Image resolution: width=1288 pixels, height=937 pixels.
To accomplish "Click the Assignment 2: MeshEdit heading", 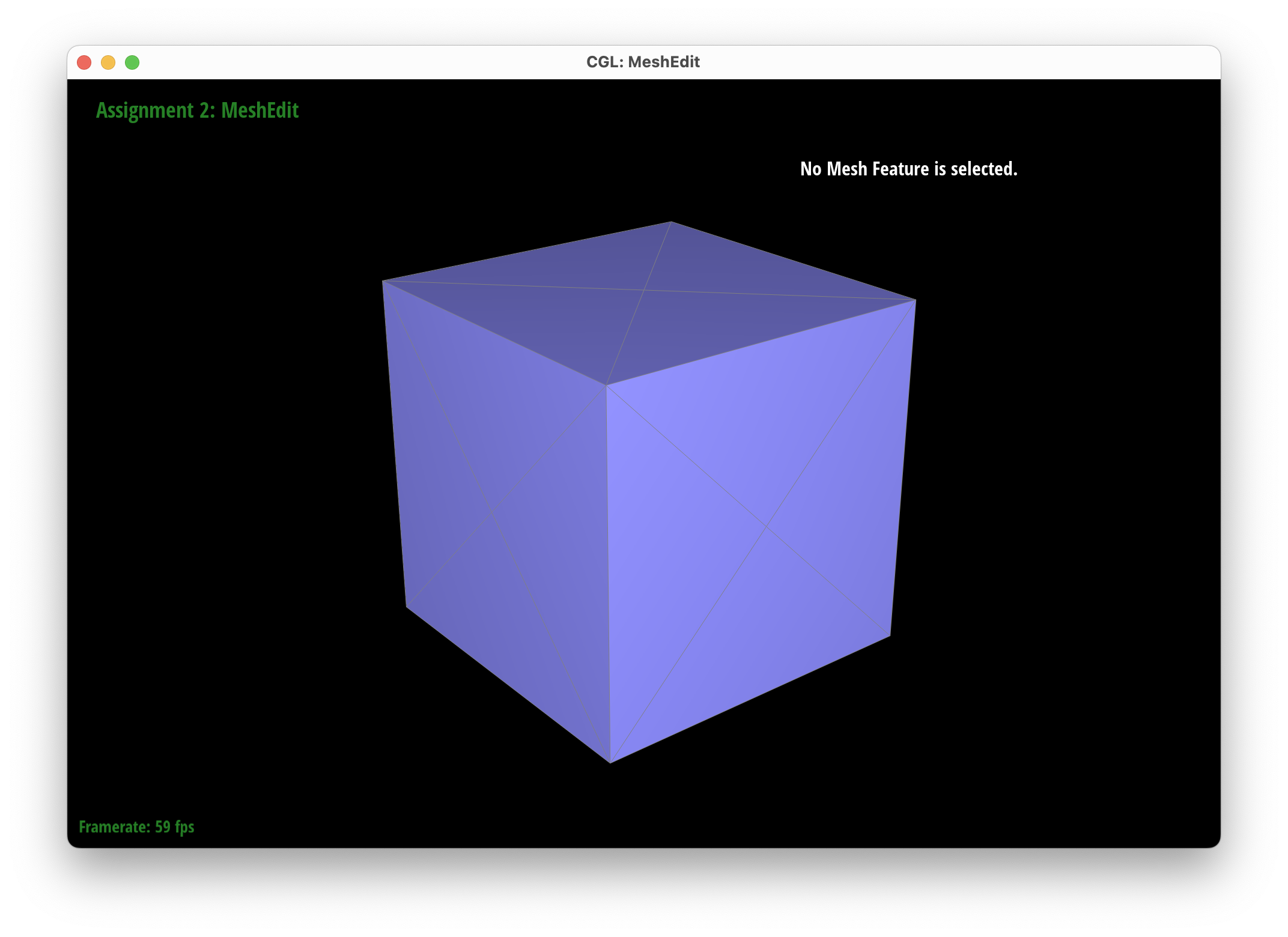I will pyautogui.click(x=198, y=111).
